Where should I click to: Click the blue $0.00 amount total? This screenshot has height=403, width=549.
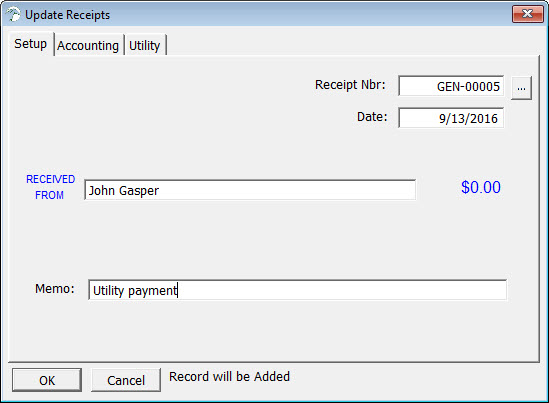pos(481,187)
